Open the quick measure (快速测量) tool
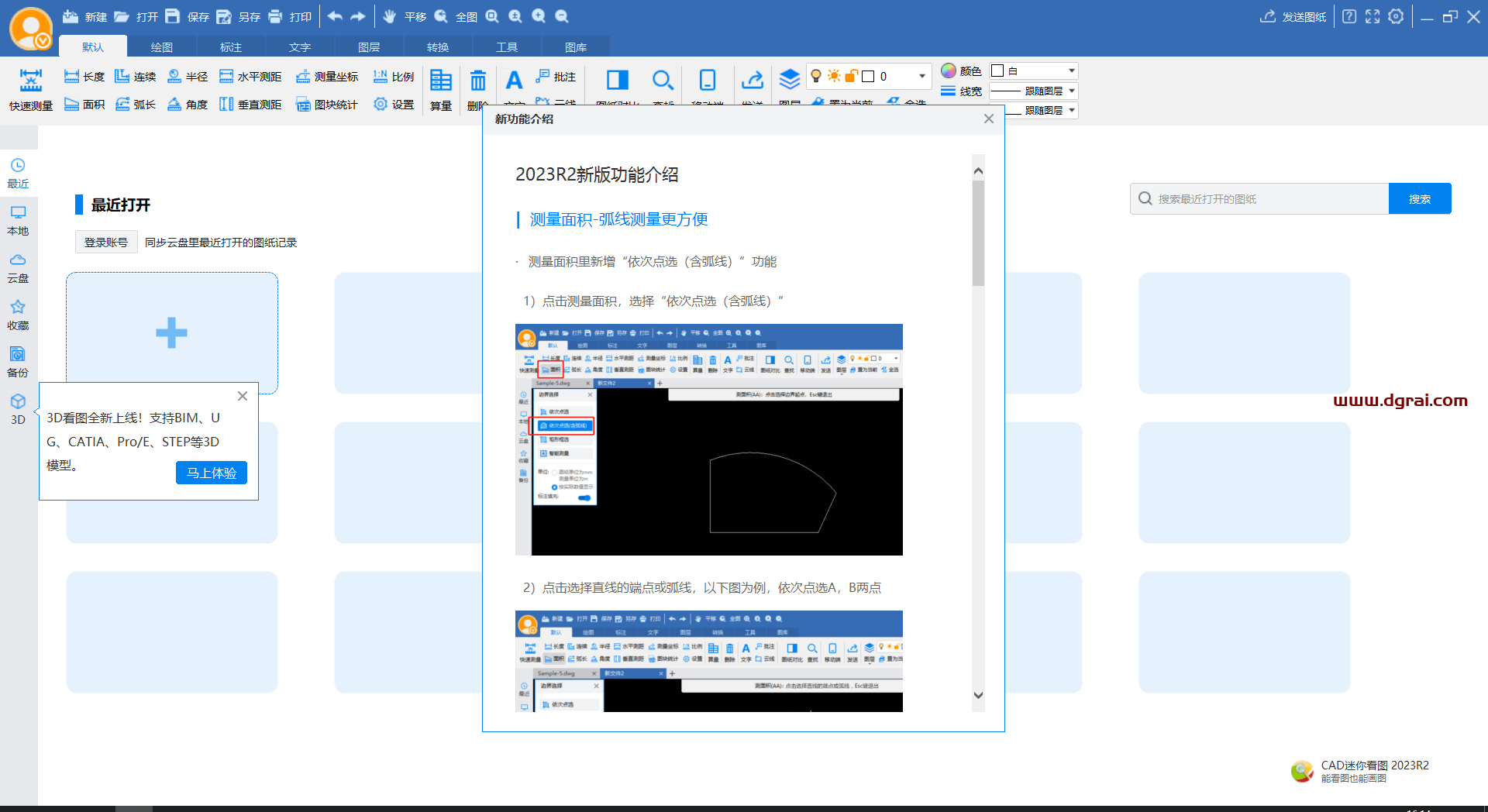Screen dimensions: 1488x812 point(31,90)
